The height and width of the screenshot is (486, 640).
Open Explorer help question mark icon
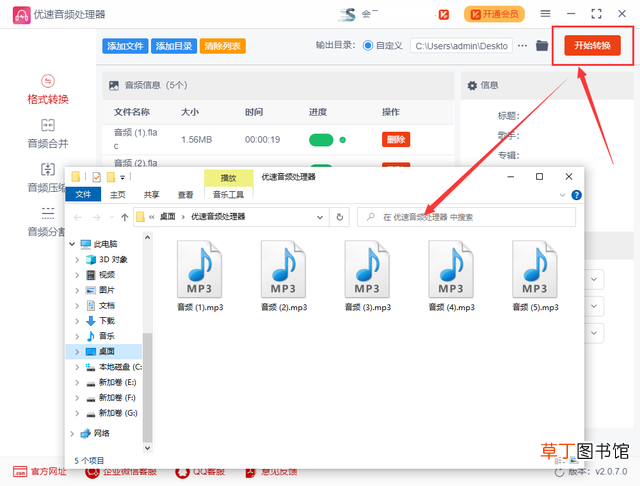coord(576,195)
